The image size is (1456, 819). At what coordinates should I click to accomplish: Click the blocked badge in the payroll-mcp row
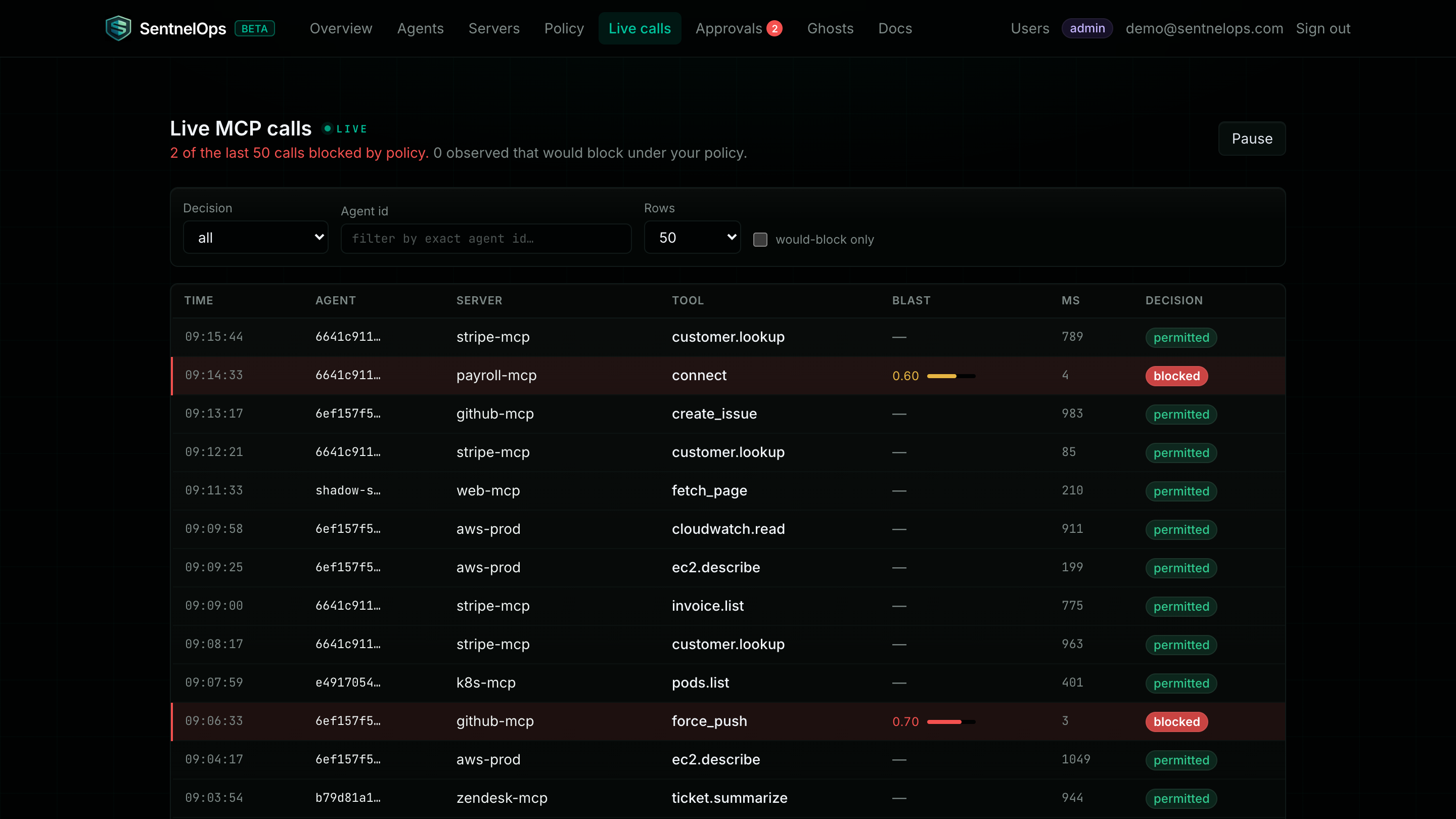1177,376
